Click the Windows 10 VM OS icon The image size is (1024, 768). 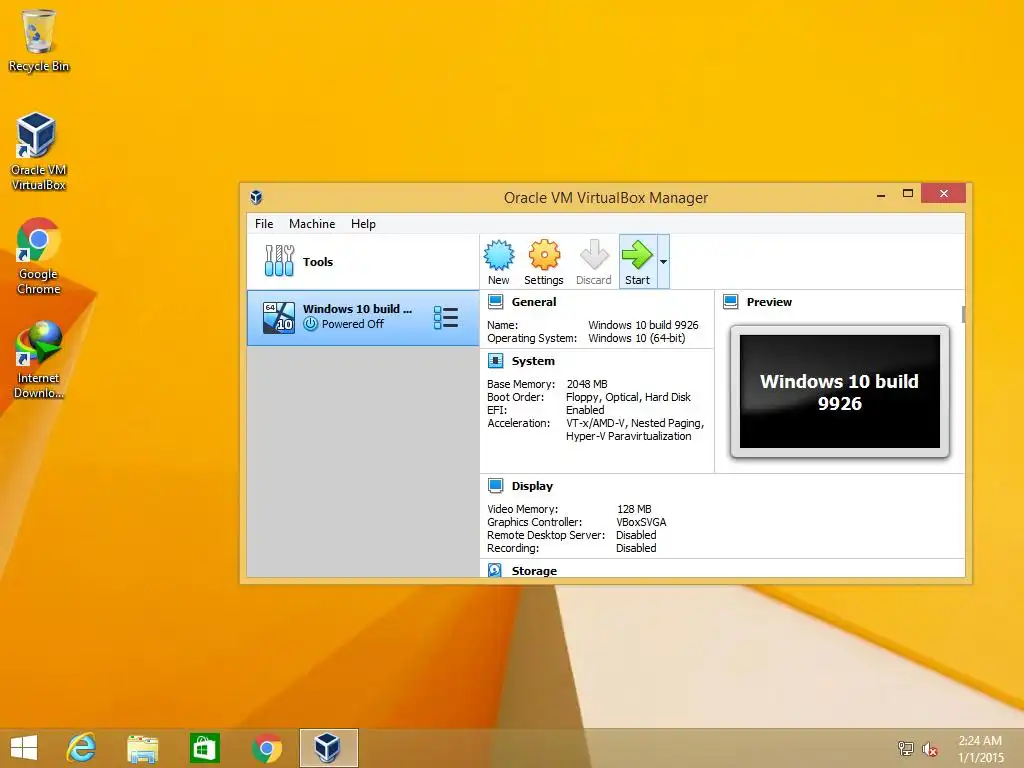click(x=279, y=317)
